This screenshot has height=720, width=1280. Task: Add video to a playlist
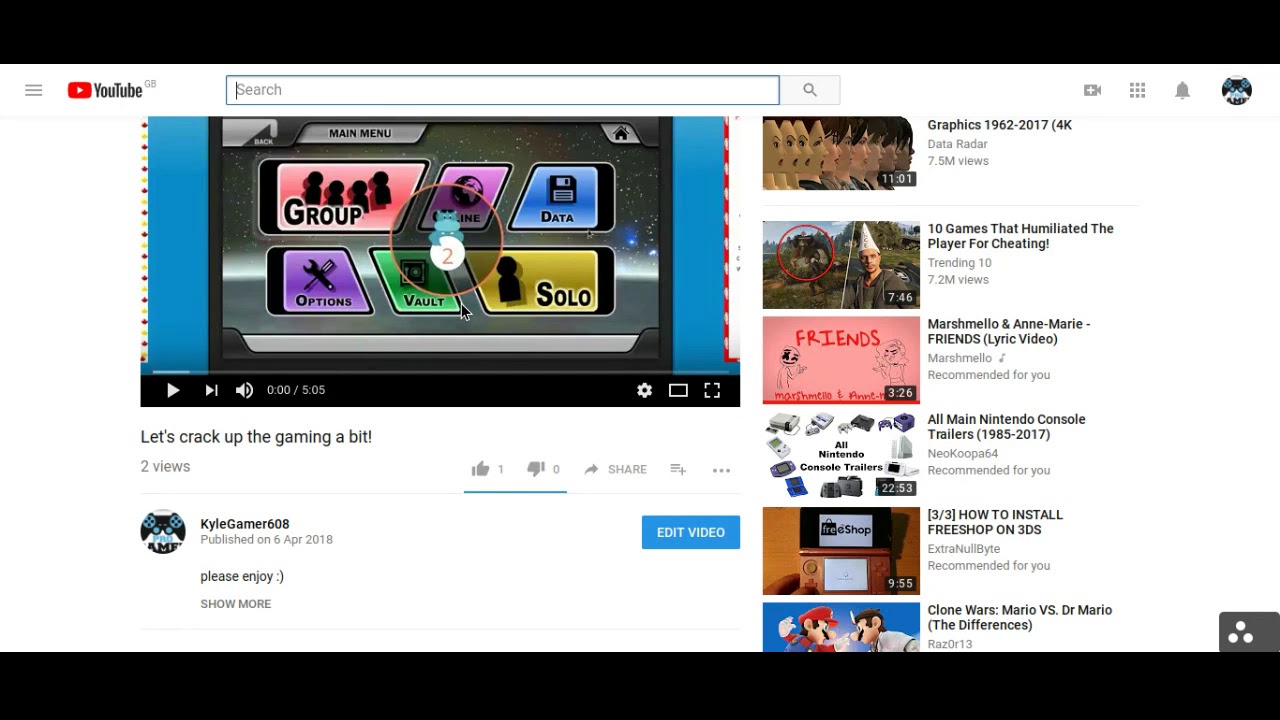[x=678, y=469]
